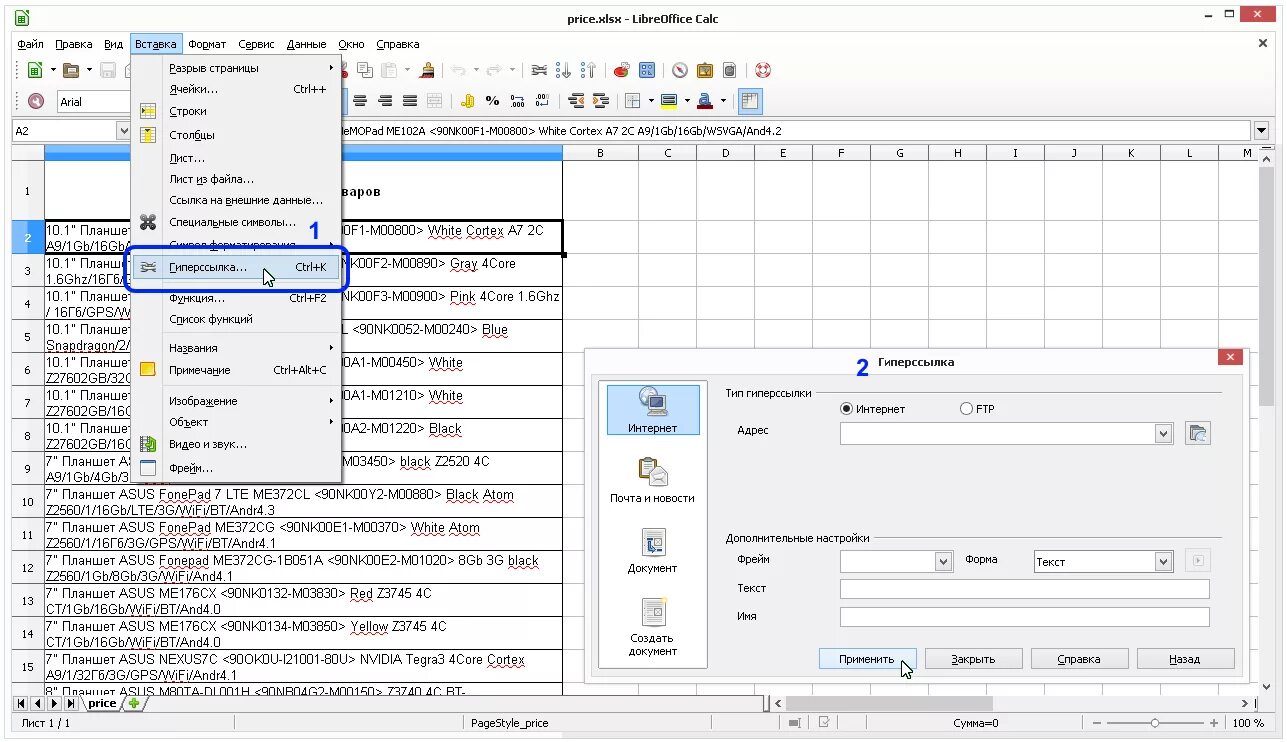Click the Justified alignment icon

410,101
